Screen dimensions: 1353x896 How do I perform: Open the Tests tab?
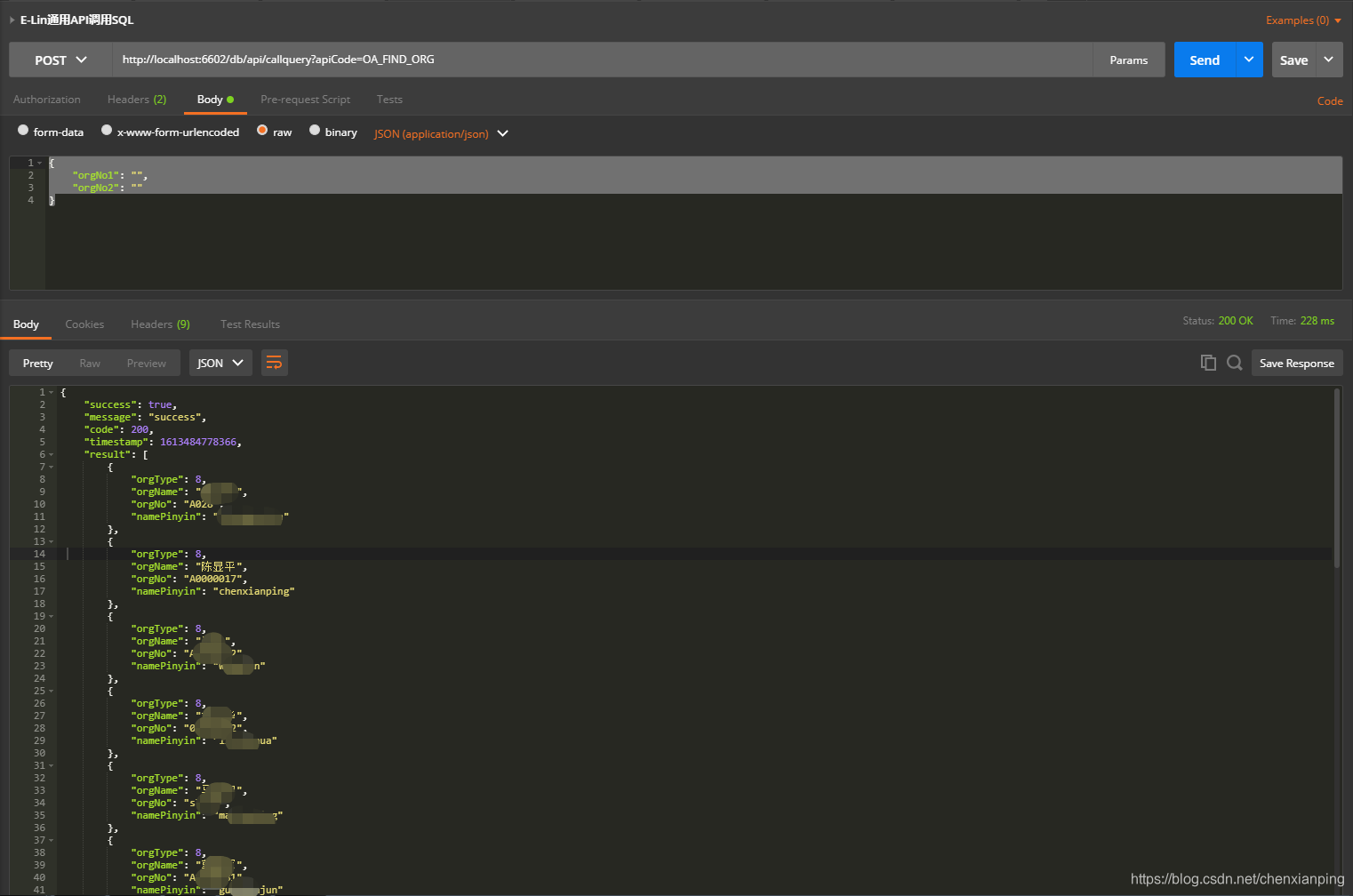(x=389, y=100)
